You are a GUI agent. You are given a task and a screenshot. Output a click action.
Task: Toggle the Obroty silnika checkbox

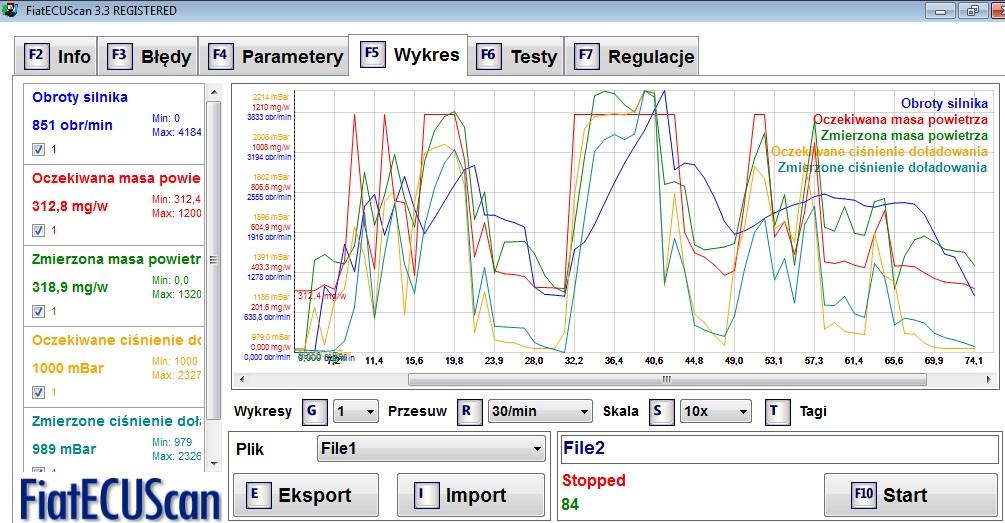(38, 149)
